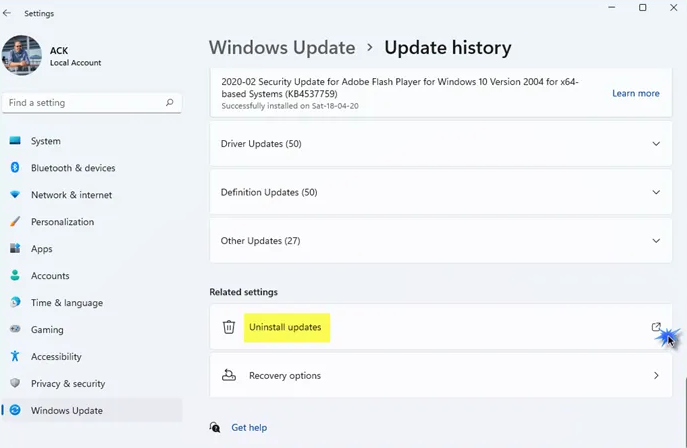
Task: Click the Privacy & security shield icon
Action: 15,383
